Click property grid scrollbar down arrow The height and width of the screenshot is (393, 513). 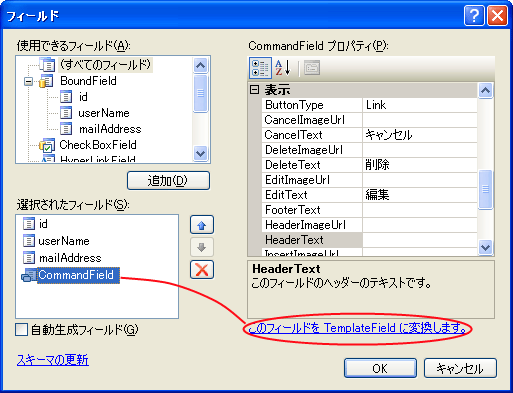point(485,248)
